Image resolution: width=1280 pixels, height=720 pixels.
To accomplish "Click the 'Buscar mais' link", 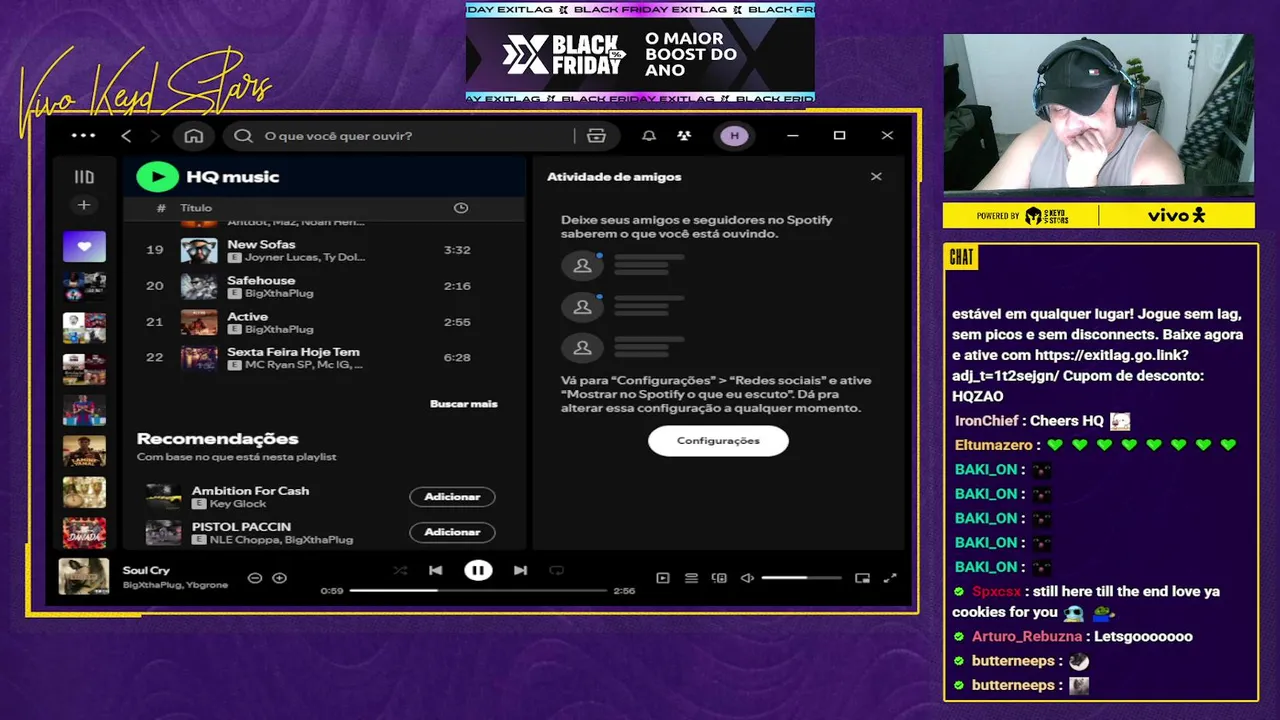I will point(463,404).
